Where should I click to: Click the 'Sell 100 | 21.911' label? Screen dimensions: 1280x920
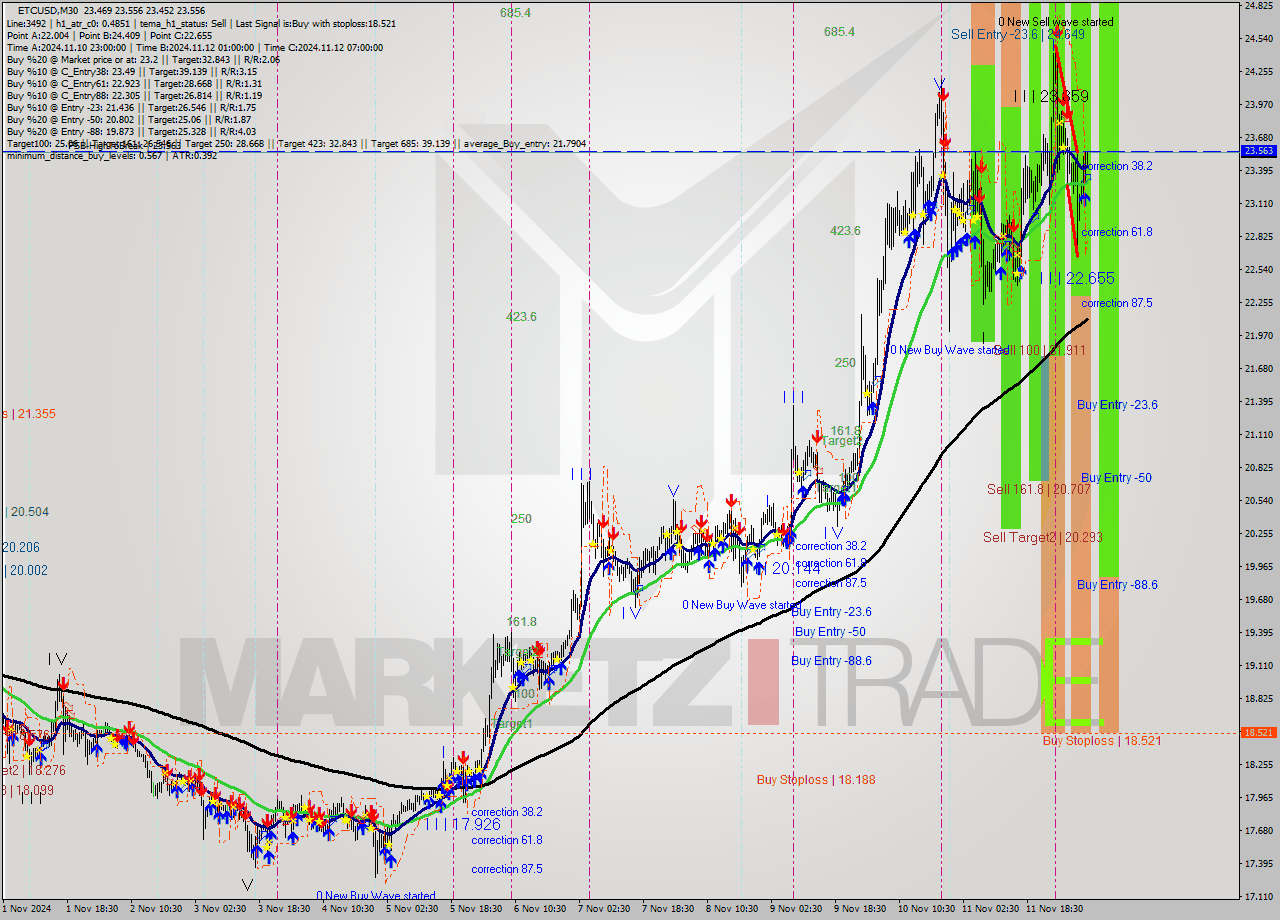[x=1039, y=350]
